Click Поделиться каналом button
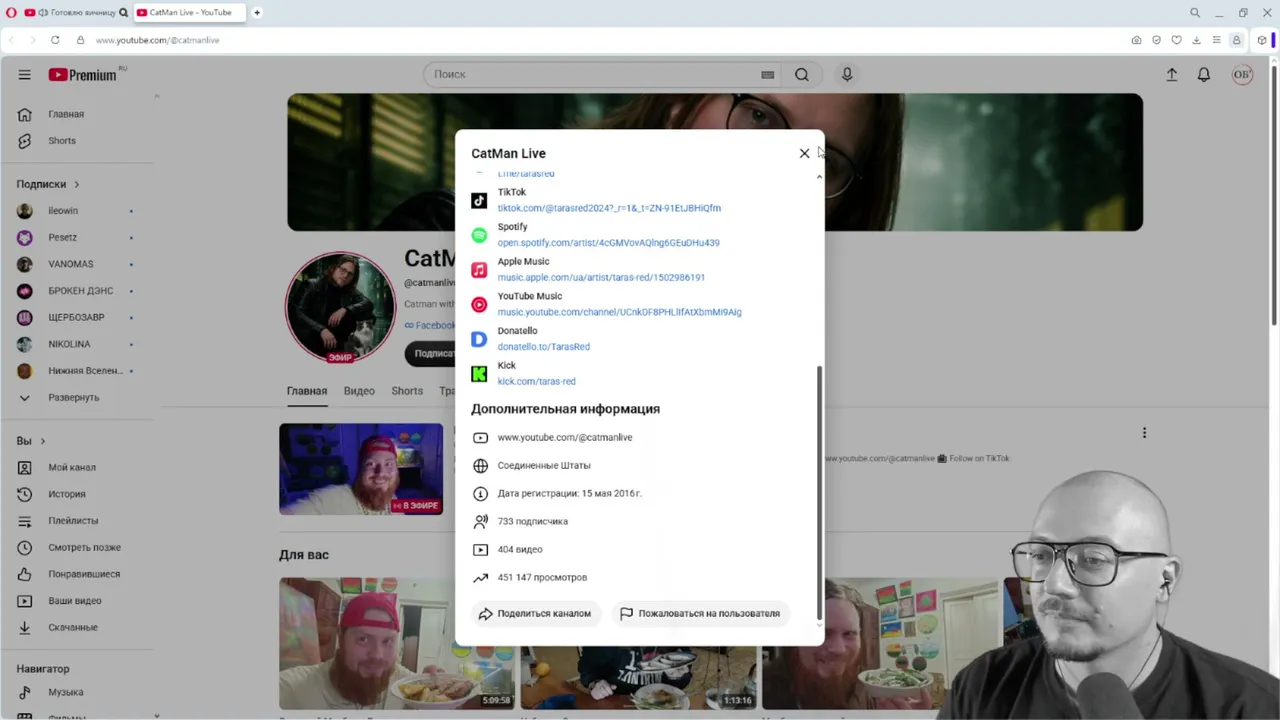 coord(535,614)
